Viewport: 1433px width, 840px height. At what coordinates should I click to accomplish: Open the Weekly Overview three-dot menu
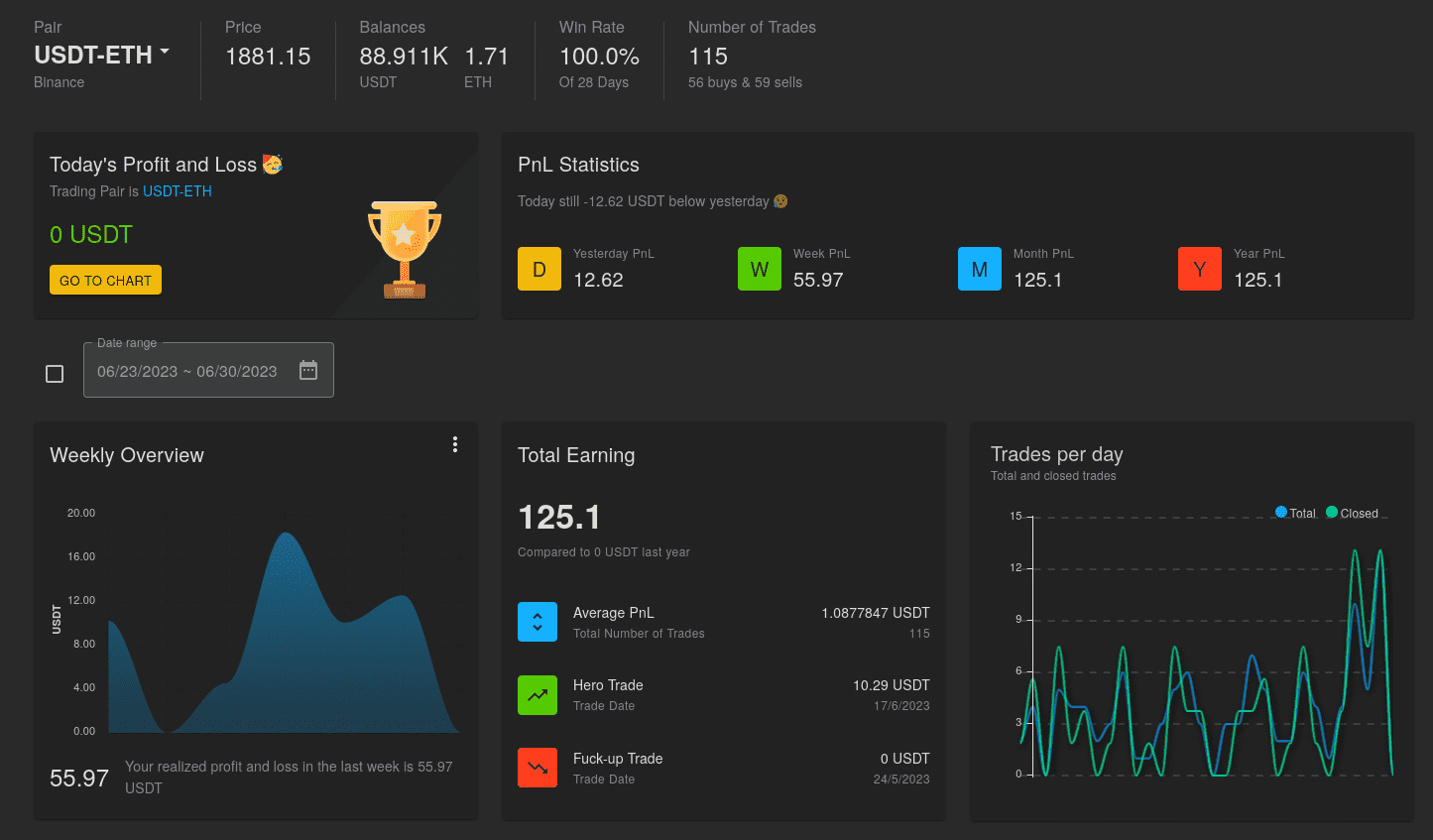455,444
